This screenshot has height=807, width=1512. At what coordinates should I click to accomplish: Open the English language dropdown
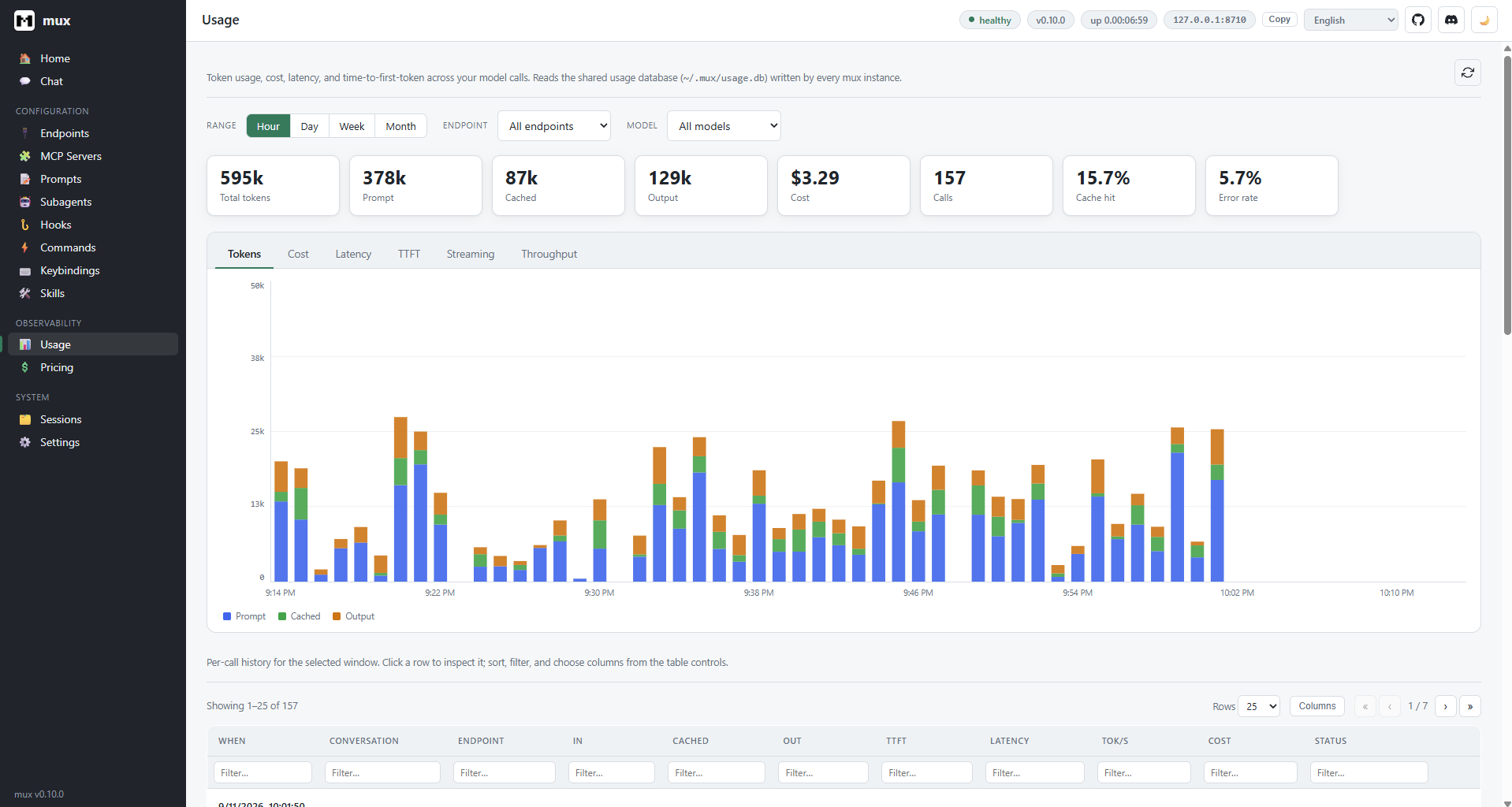pos(1351,20)
